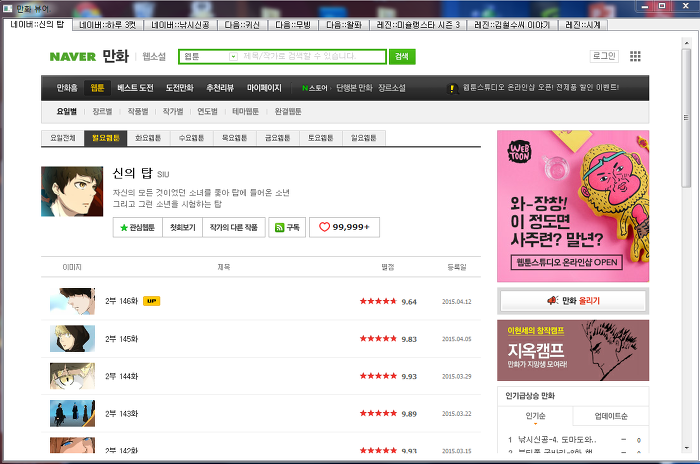Click 도전만화 in the navigation bar
The height and width of the screenshot is (464, 700).
(179, 88)
